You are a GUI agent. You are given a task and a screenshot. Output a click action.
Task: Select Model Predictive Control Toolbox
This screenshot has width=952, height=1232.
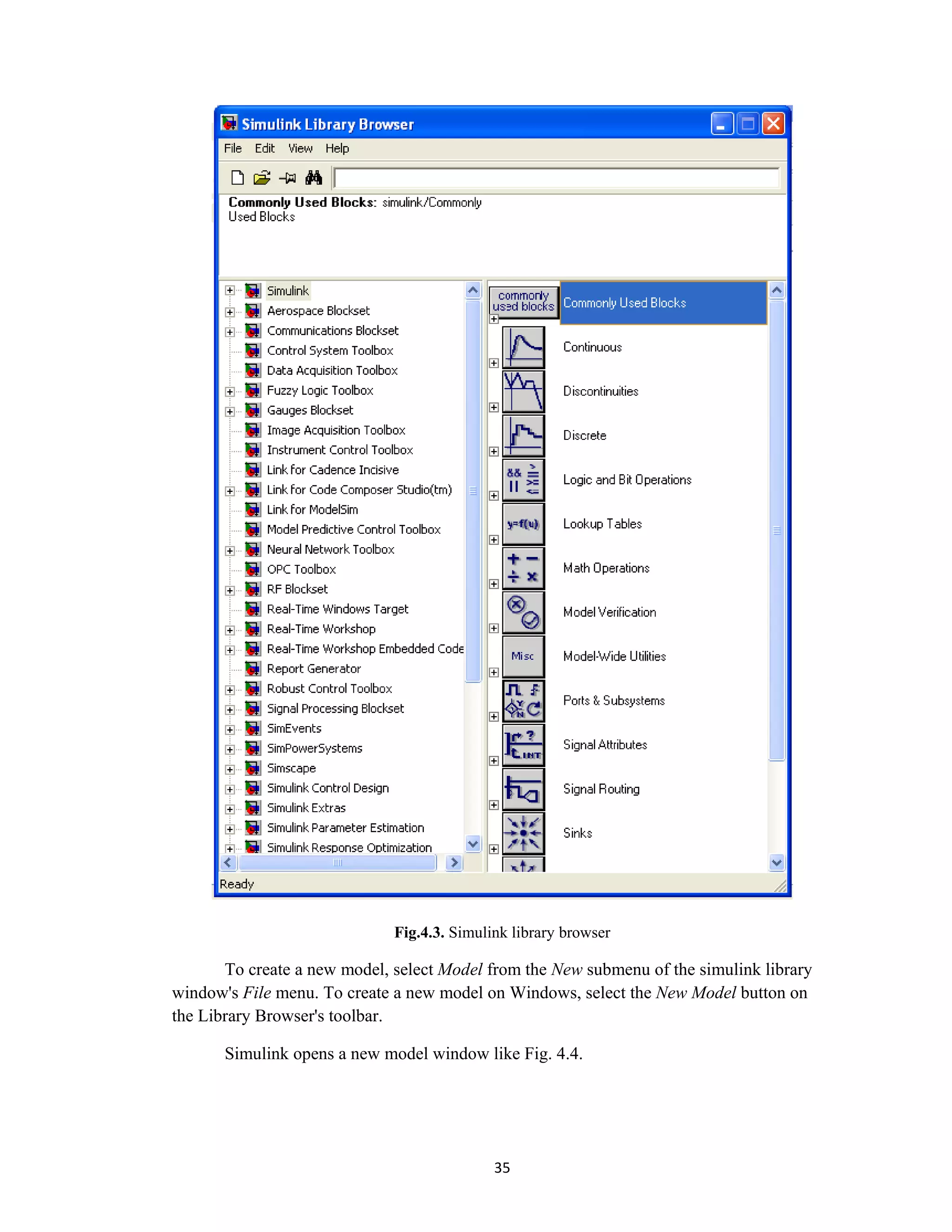tap(354, 530)
